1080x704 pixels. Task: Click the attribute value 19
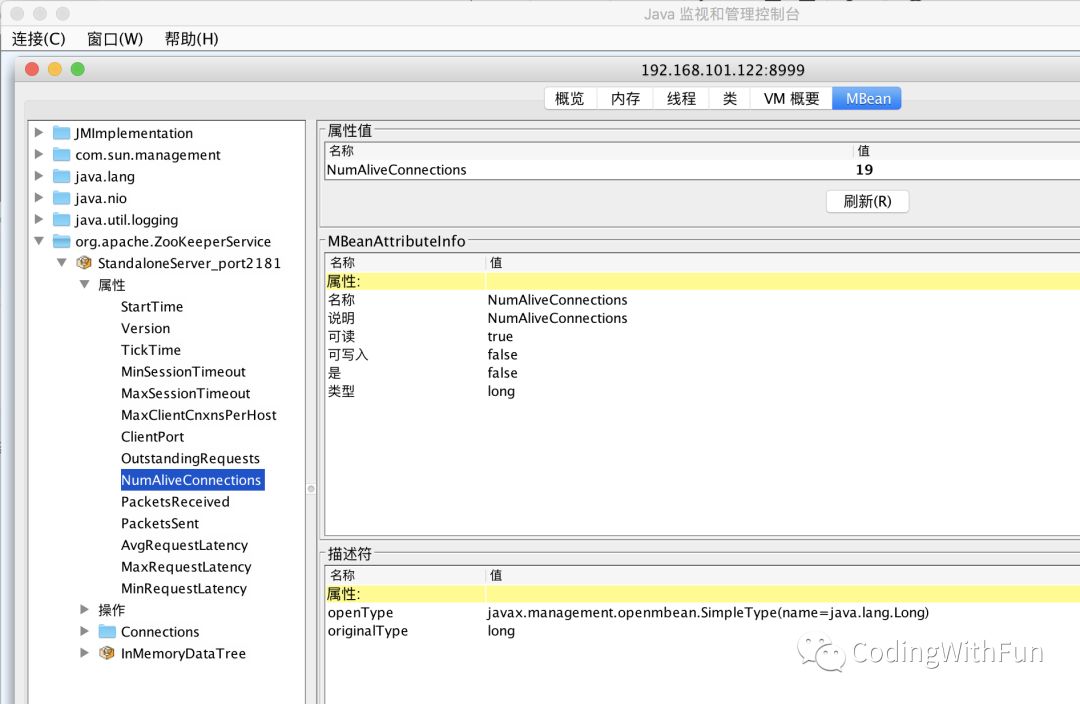point(864,169)
